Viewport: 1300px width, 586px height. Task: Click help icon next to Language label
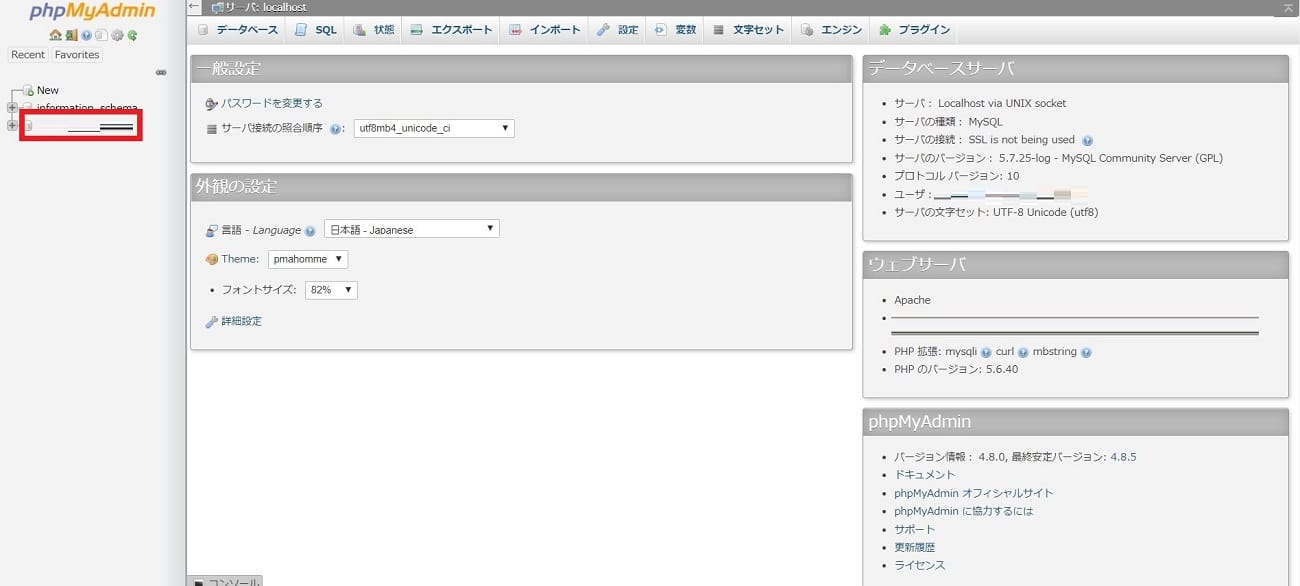click(x=310, y=231)
